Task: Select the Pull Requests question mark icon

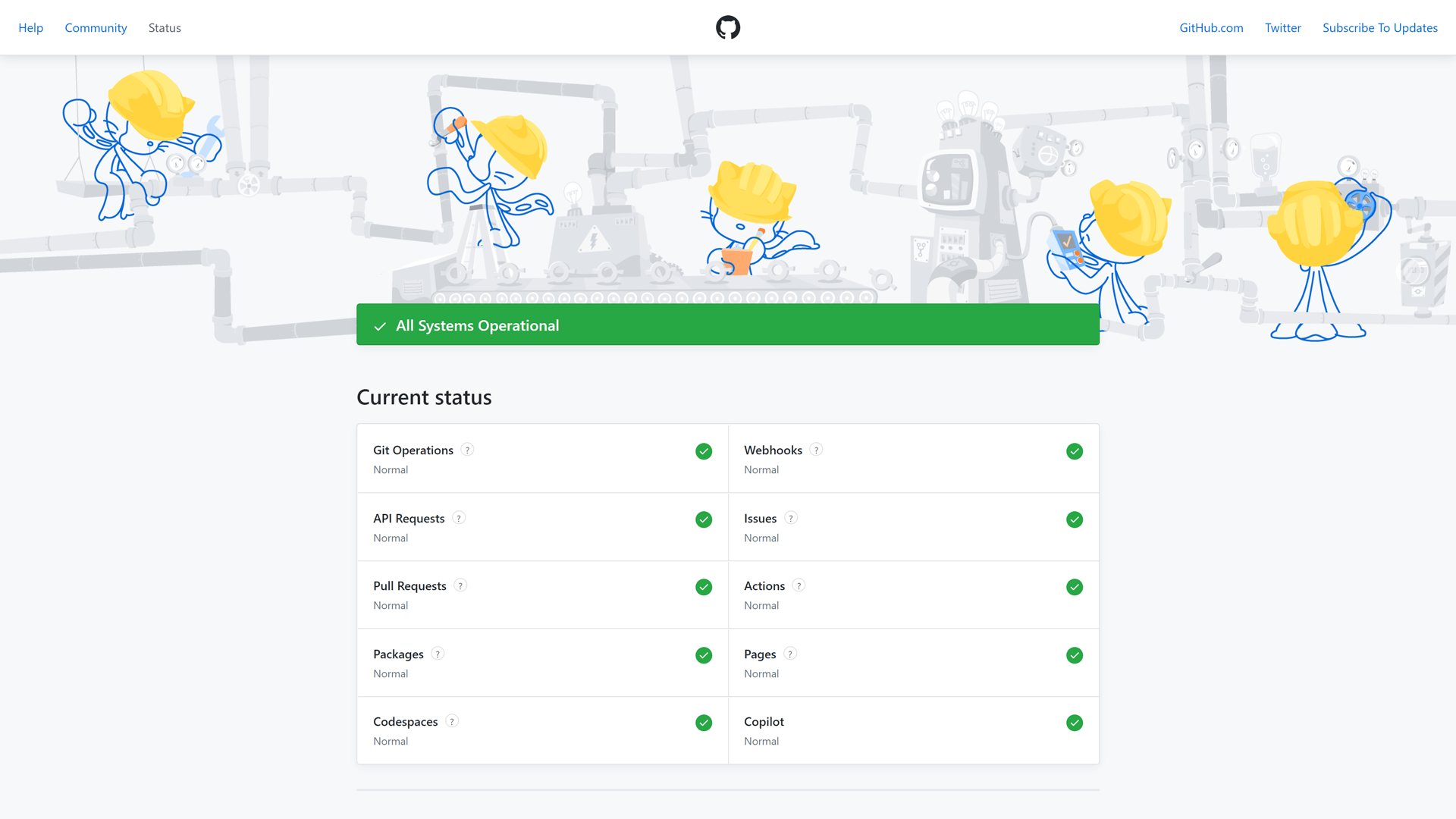Action: 460,585
